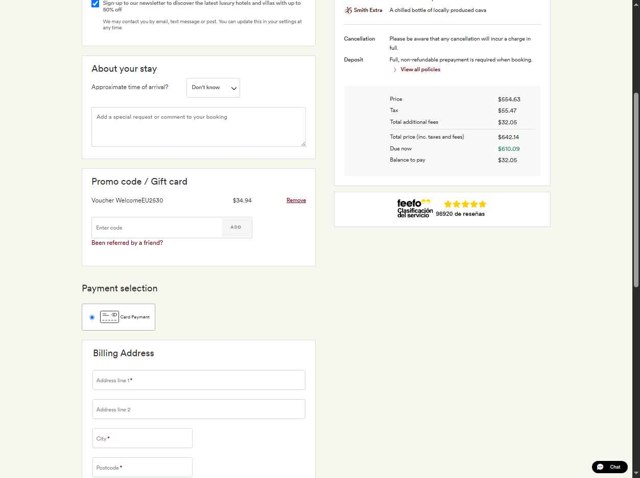Click the Smith Extra icon
The height and width of the screenshot is (478, 640).
348,10
